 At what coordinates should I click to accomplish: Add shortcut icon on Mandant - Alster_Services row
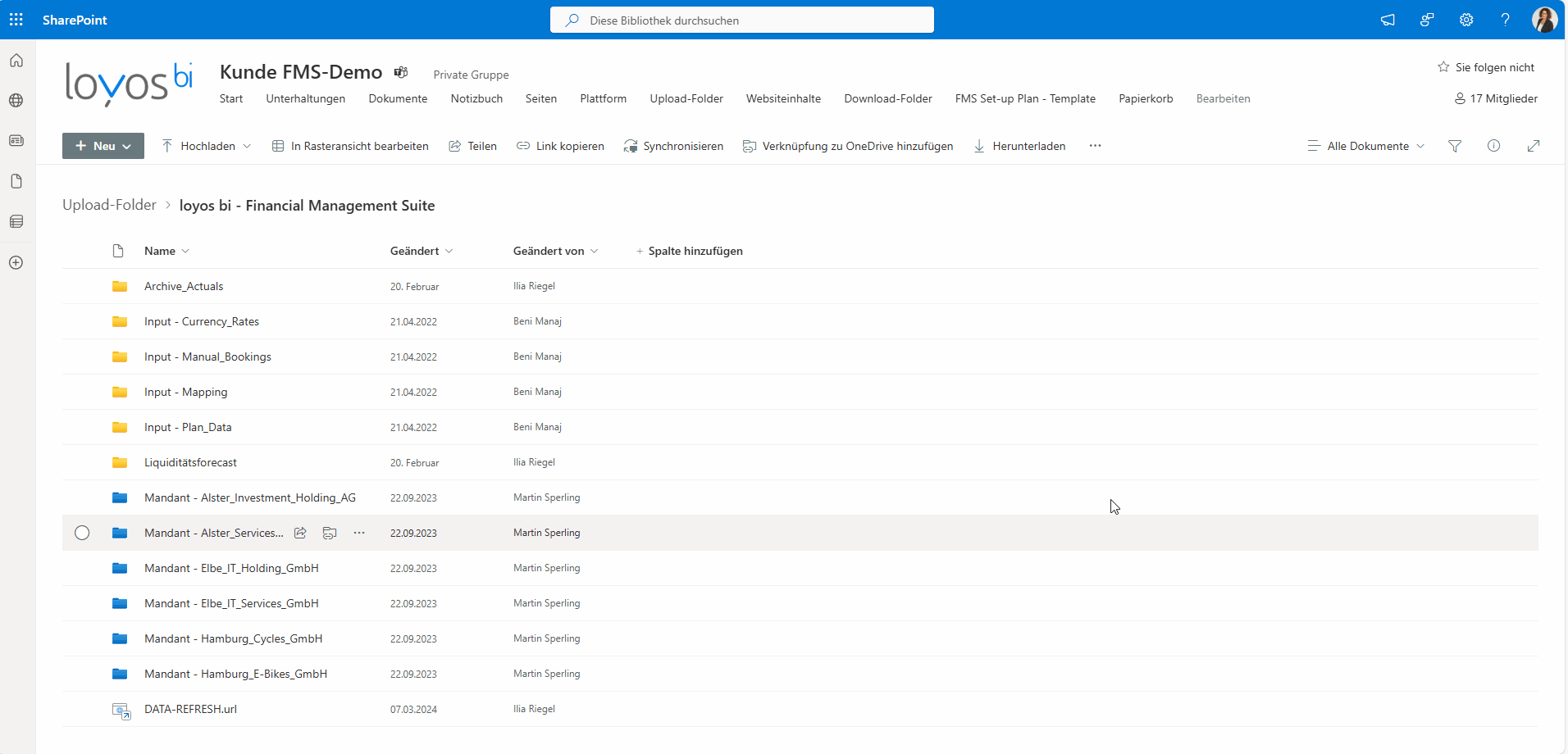pyautogui.click(x=330, y=533)
